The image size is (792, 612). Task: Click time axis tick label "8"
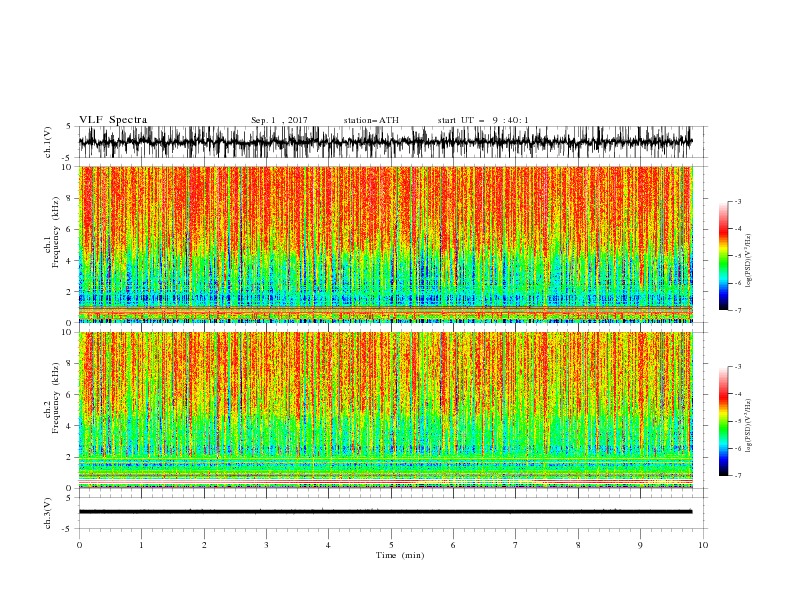(x=578, y=545)
